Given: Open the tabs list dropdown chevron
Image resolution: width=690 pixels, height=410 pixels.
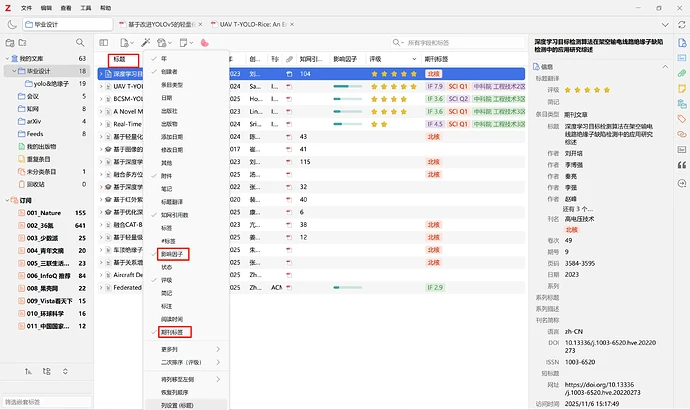Looking at the screenshot, I should pyautogui.click(x=665, y=25).
